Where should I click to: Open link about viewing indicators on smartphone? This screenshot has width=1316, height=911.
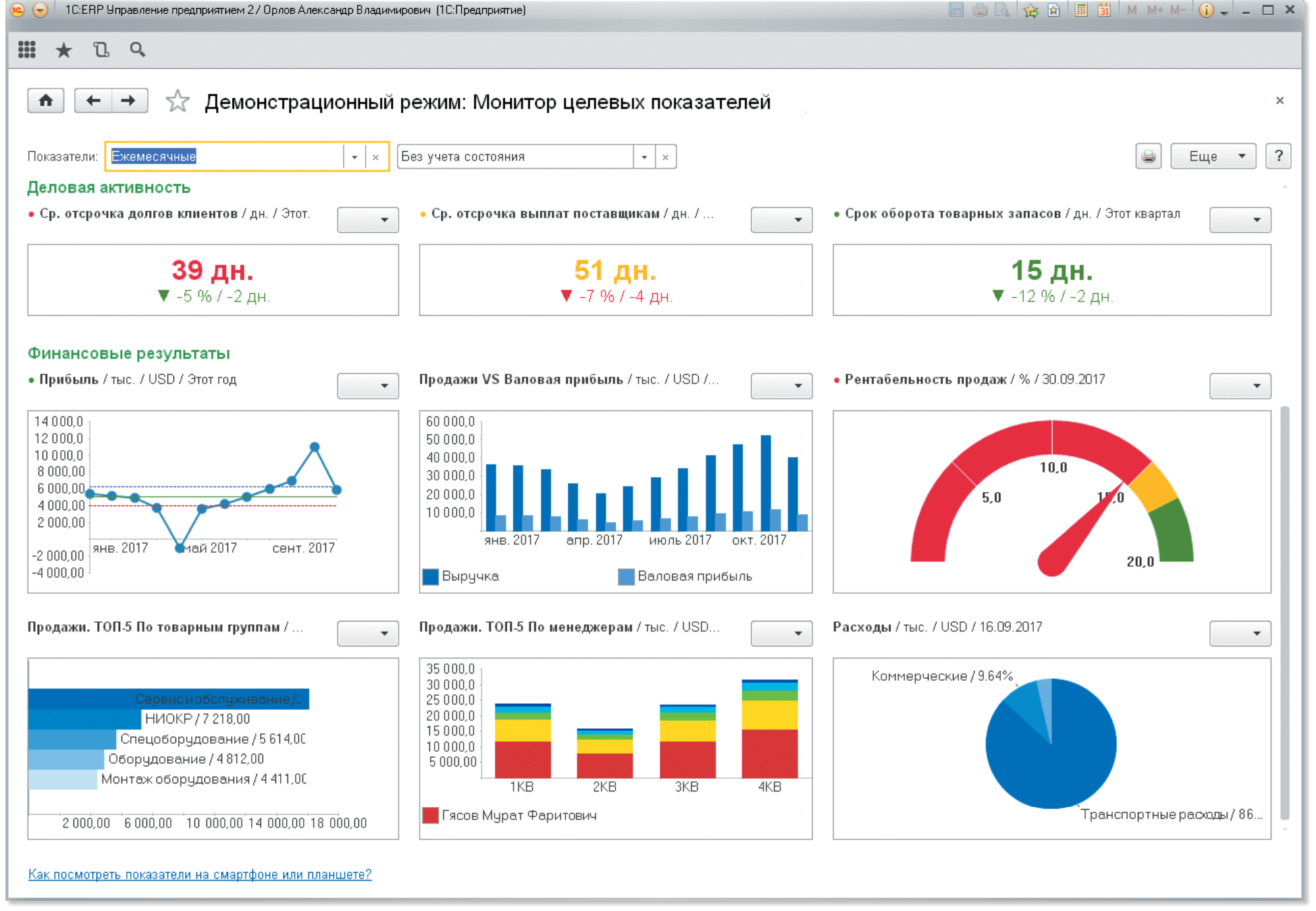click(200, 875)
